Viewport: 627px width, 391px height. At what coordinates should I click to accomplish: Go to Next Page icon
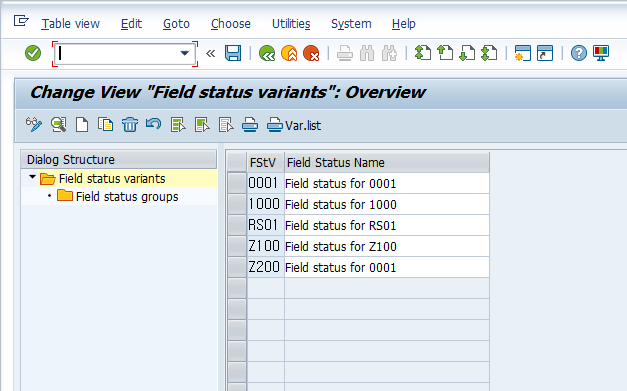(x=467, y=53)
